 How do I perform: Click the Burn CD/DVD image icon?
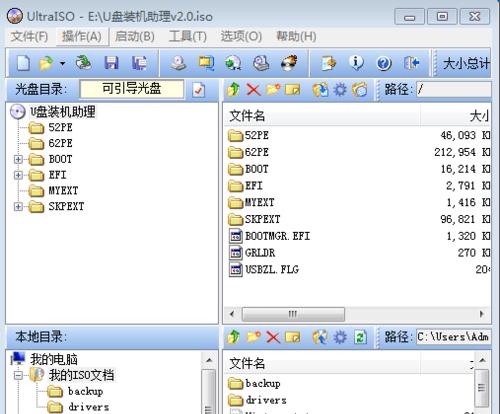pyautogui.click(x=289, y=63)
